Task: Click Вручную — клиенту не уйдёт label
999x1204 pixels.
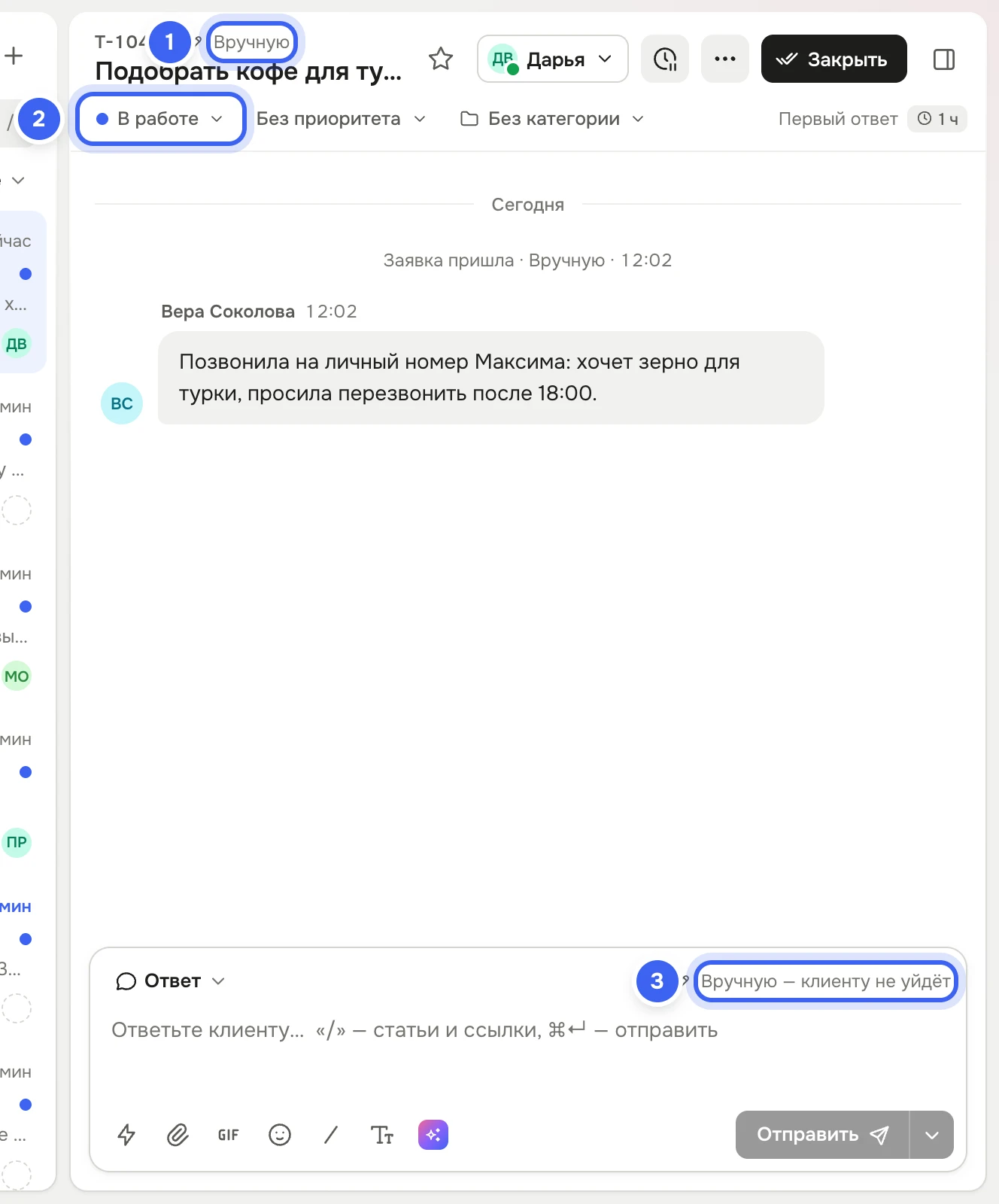Action: 825,981
